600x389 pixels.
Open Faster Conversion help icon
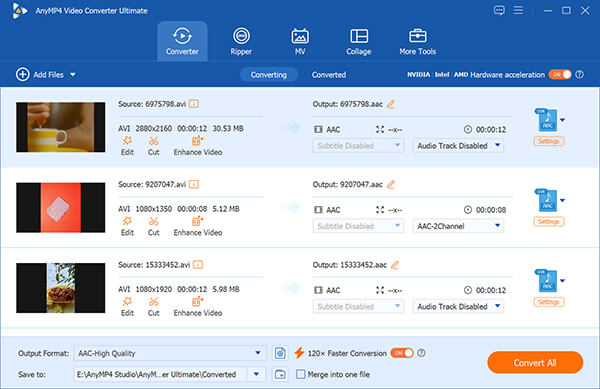(421, 353)
